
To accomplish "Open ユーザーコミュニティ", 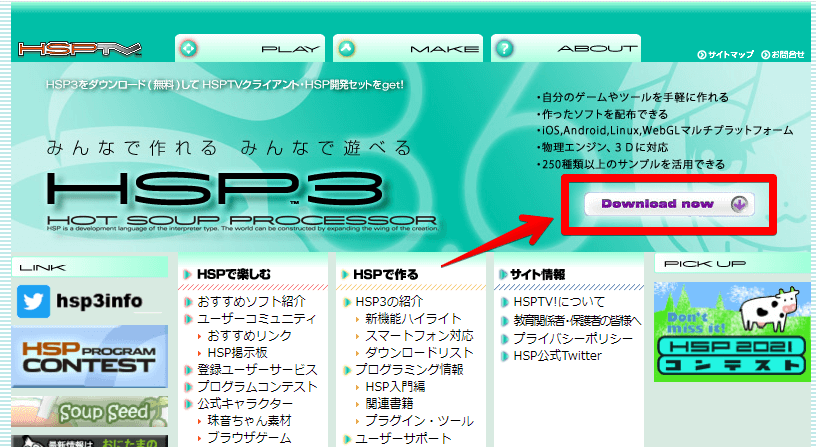I will pyautogui.click(x=257, y=318).
